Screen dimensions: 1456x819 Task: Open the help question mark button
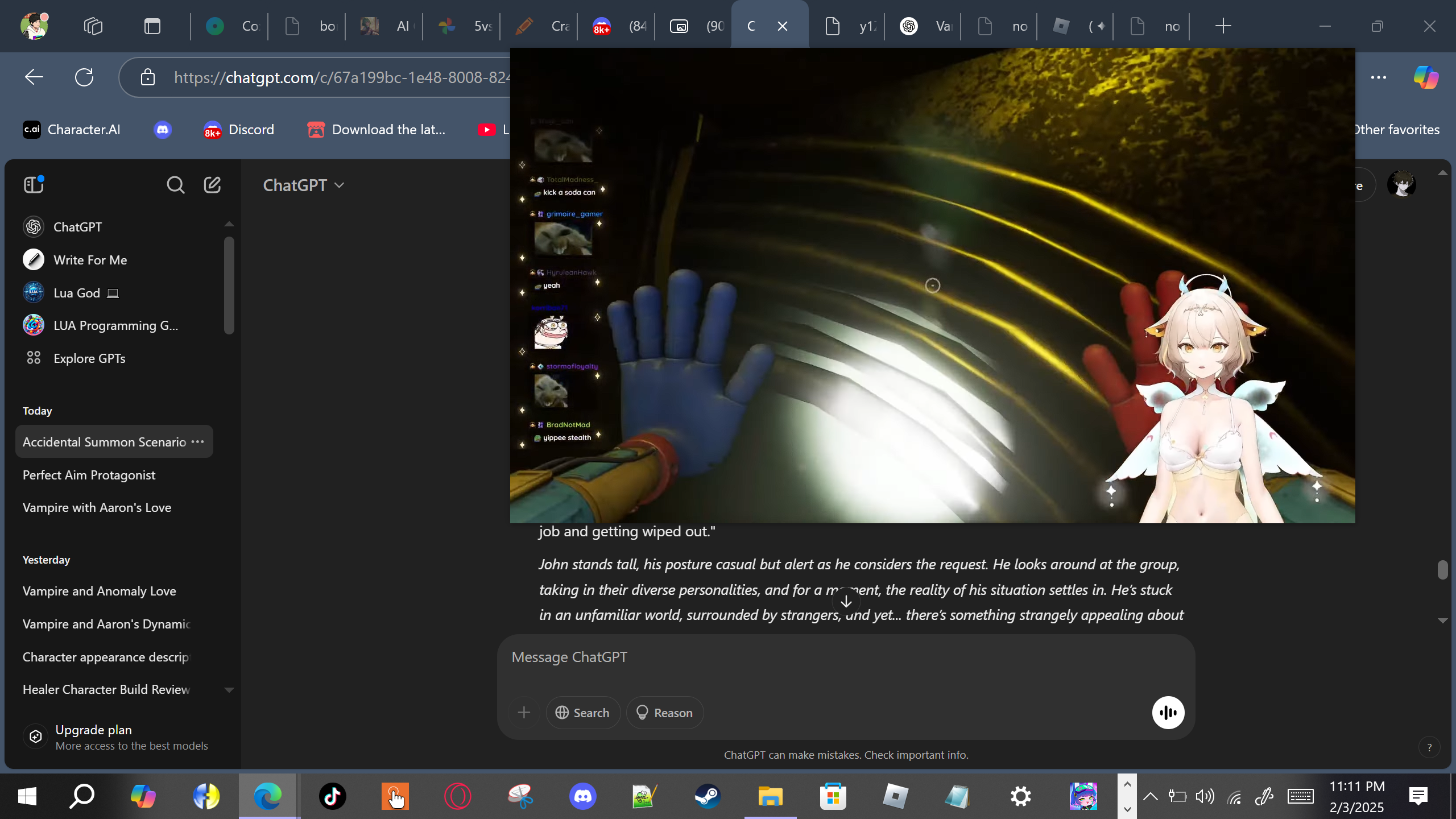point(1429,747)
